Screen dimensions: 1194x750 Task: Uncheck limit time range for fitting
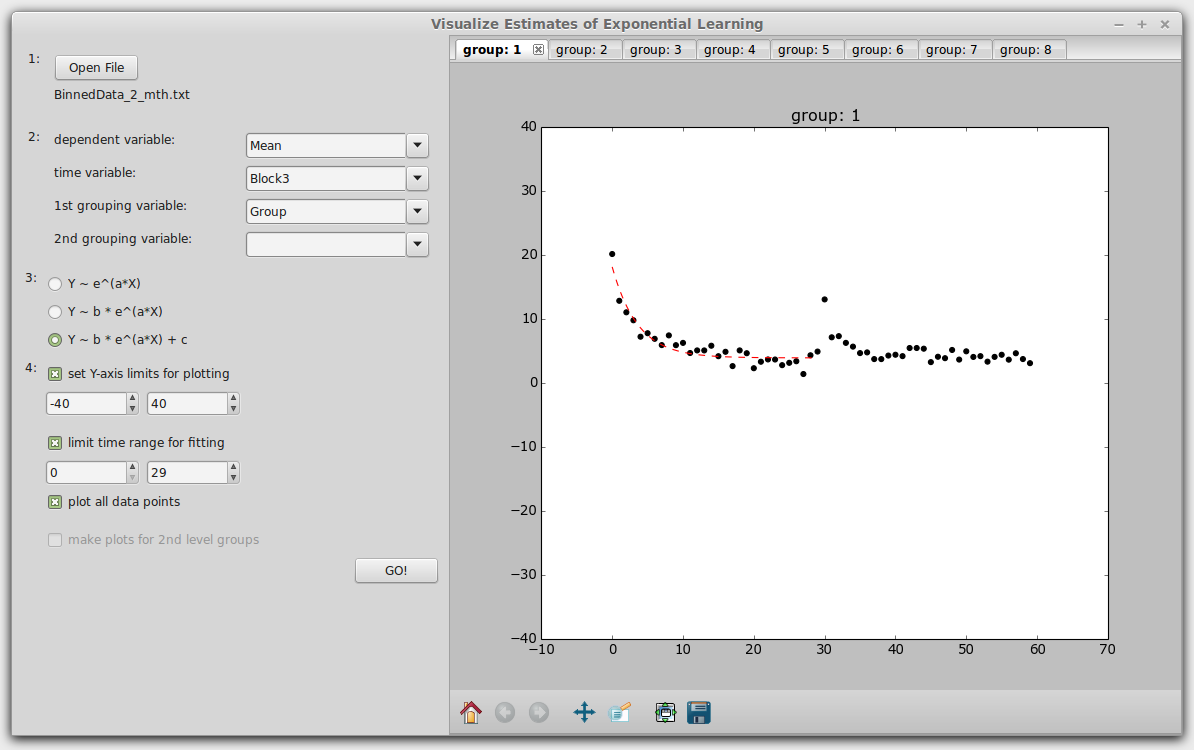(x=56, y=443)
